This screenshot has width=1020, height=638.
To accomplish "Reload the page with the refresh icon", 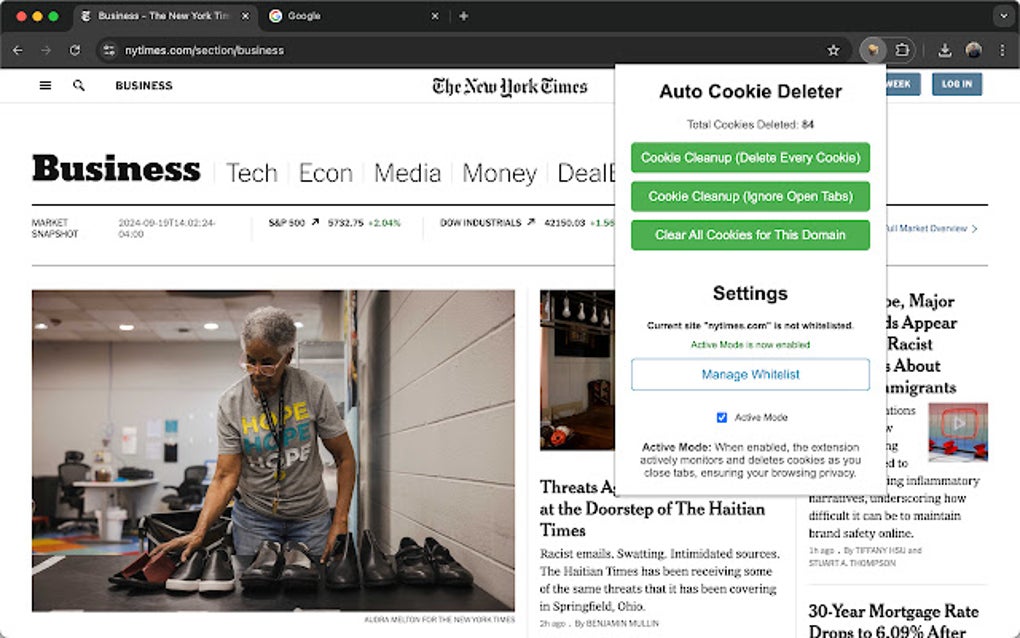I will click(x=75, y=50).
